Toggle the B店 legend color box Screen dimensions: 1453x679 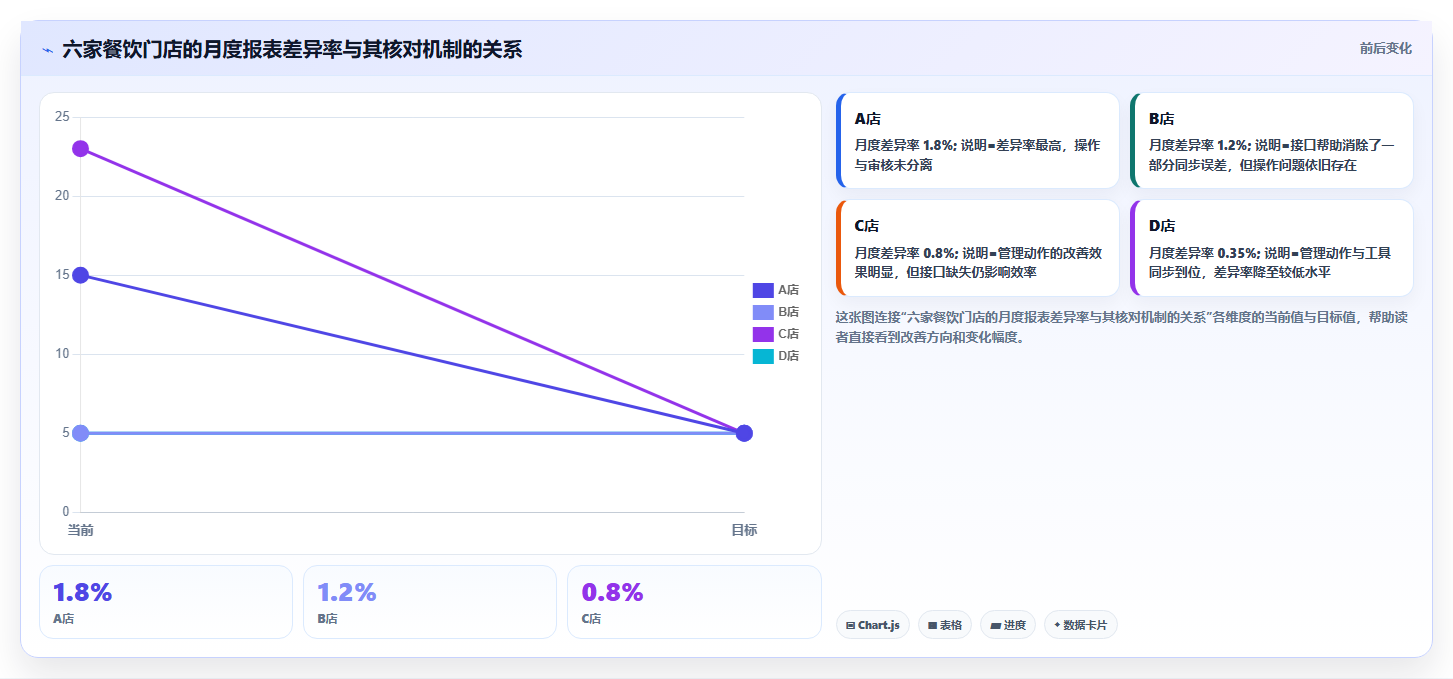(763, 312)
